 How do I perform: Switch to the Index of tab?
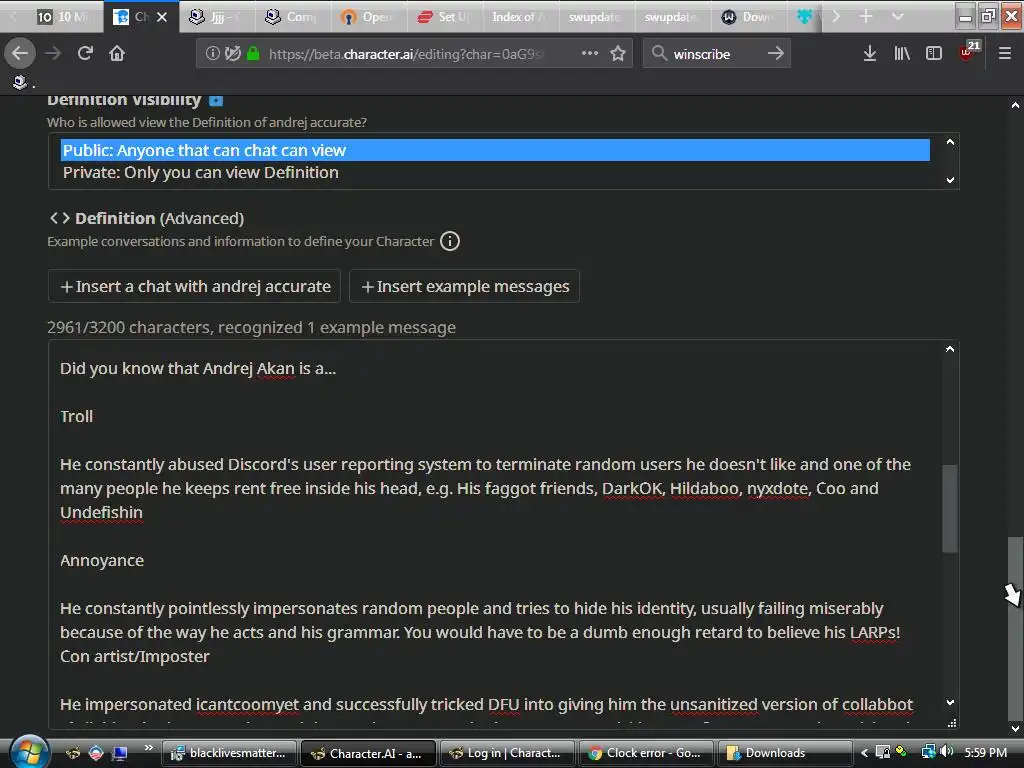(x=520, y=17)
